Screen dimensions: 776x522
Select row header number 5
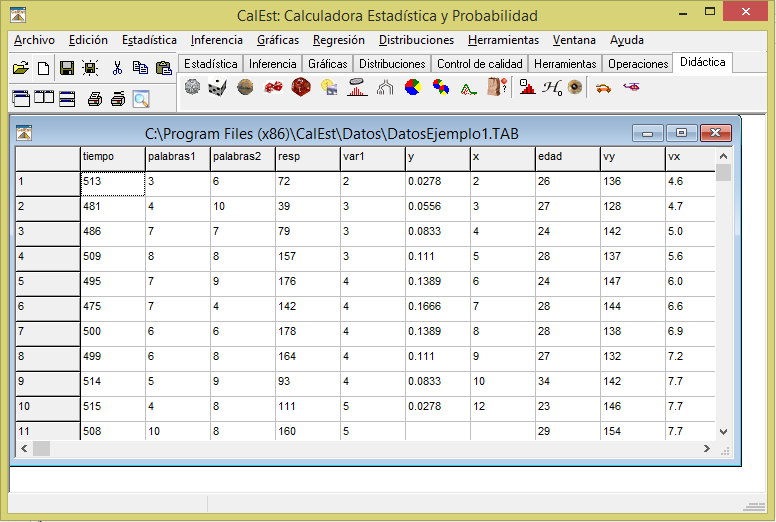click(x=48, y=284)
